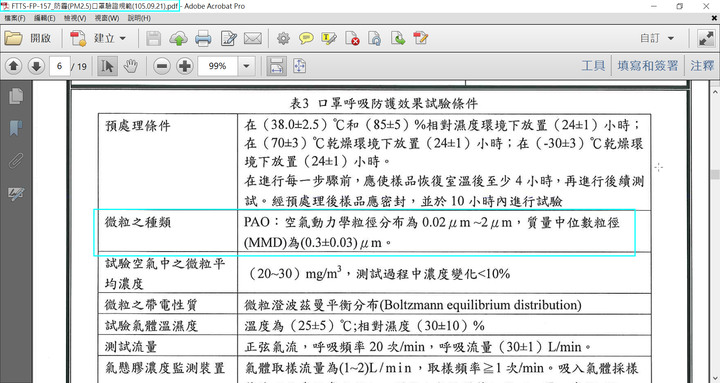Open the 視窗(W) menu
The height and width of the screenshot is (383, 720).
(x=107, y=18)
